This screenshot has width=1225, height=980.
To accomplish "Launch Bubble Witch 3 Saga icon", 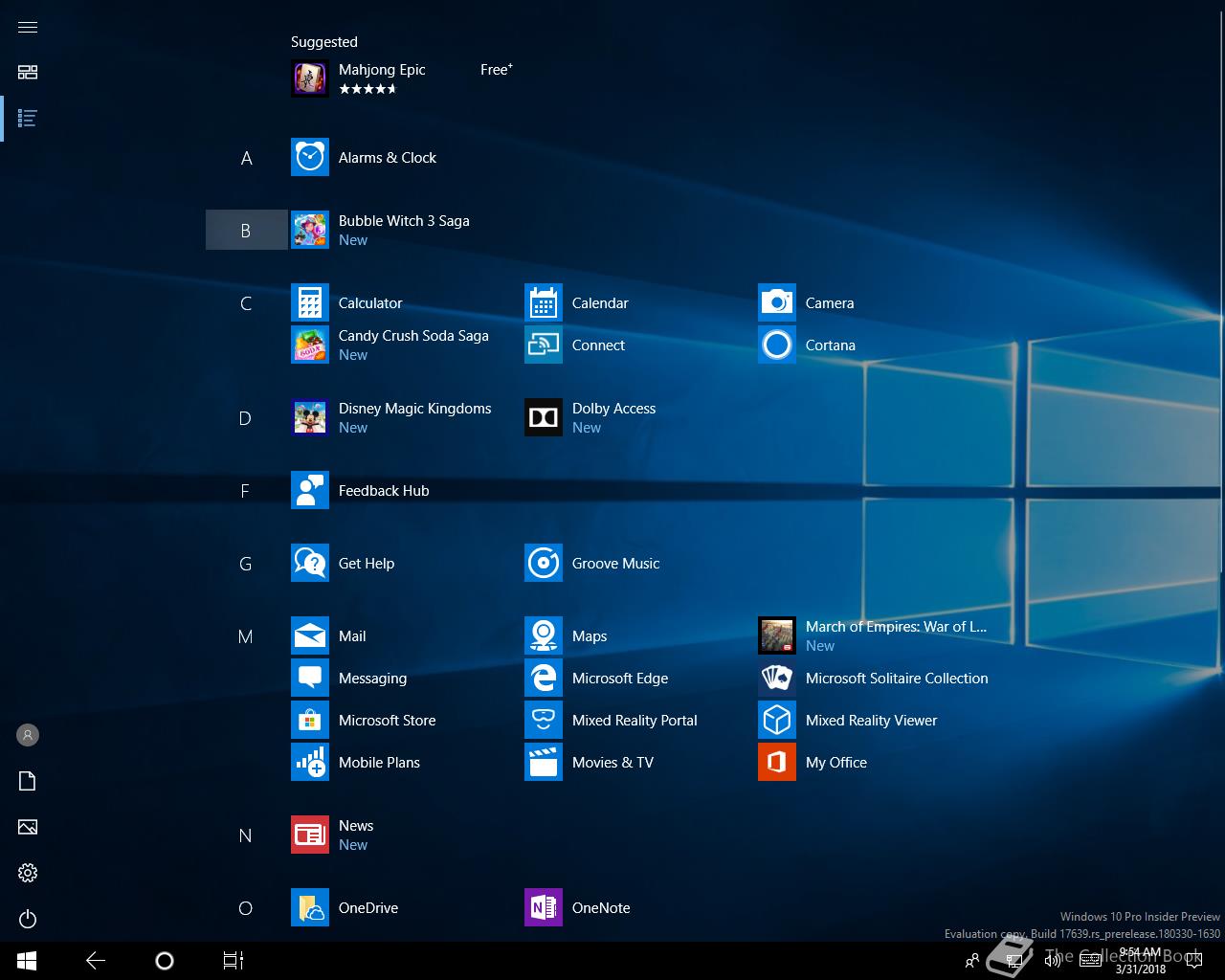I will (310, 230).
